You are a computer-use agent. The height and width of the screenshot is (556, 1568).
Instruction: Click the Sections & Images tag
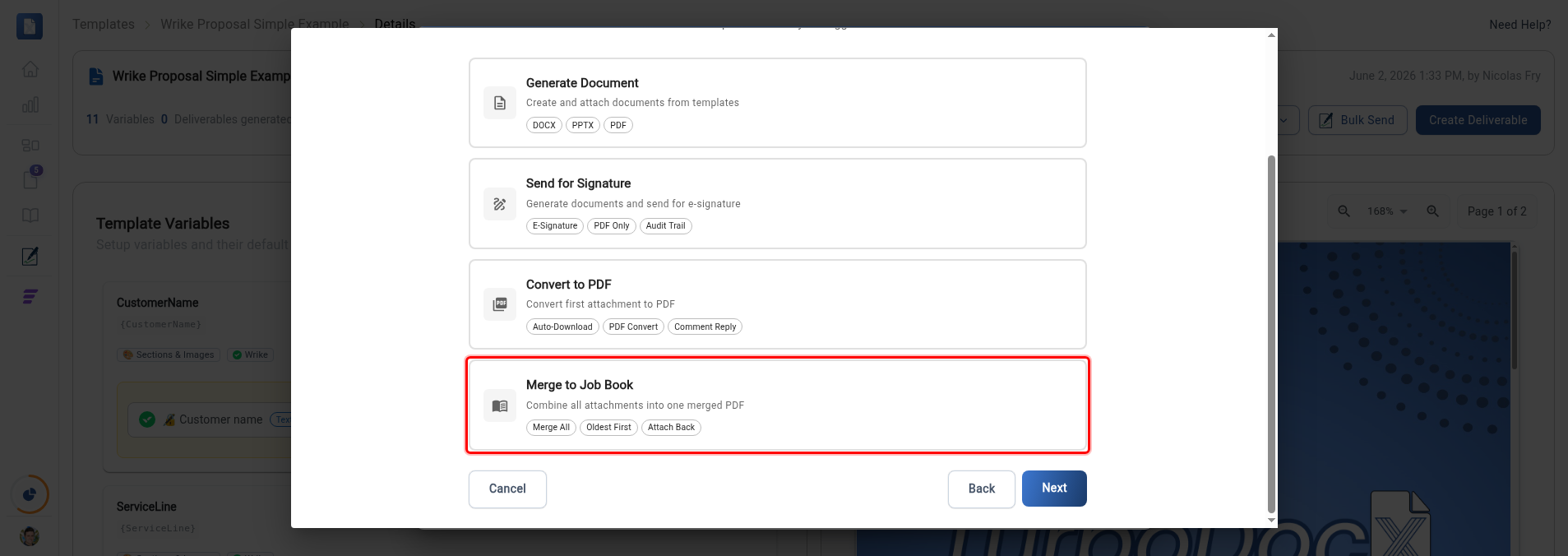[169, 354]
